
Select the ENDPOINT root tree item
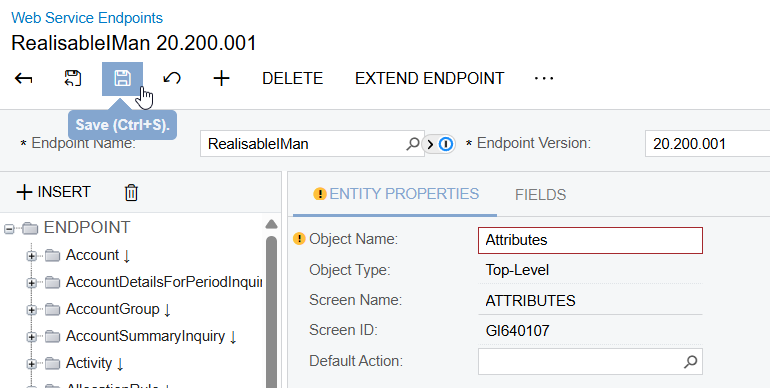coord(87,228)
